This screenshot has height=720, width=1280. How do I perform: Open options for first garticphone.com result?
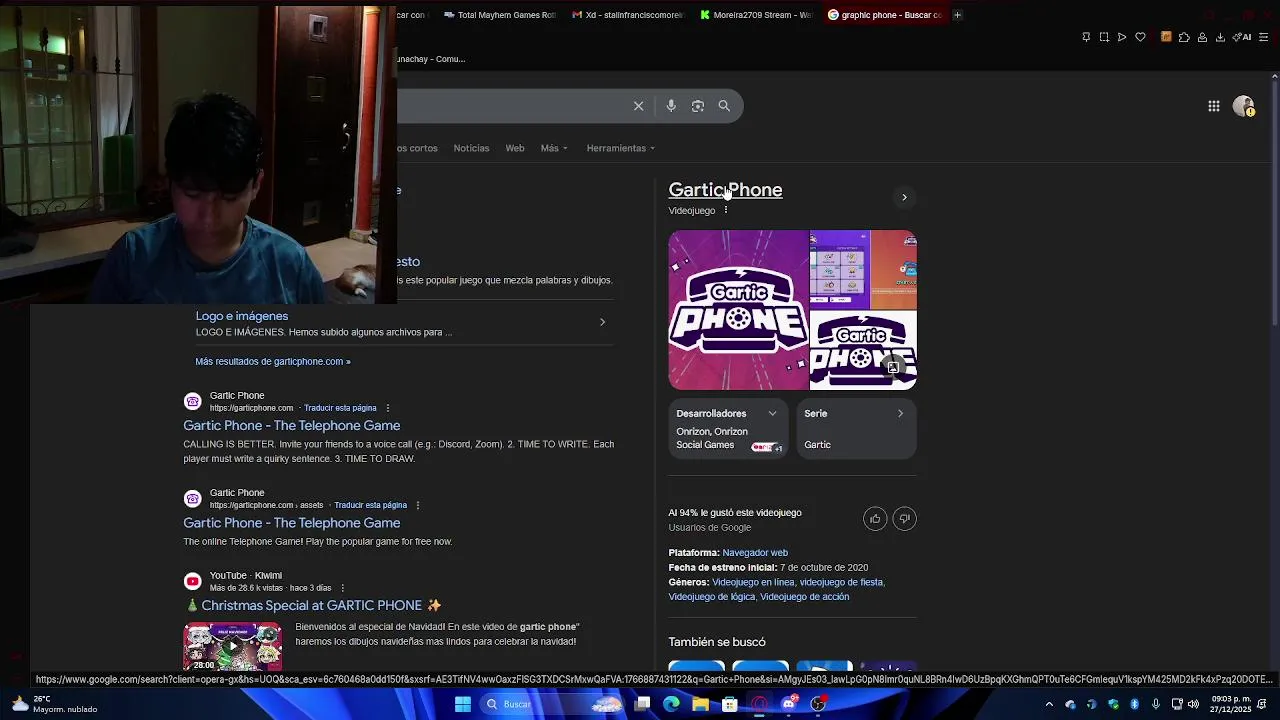[388, 408]
